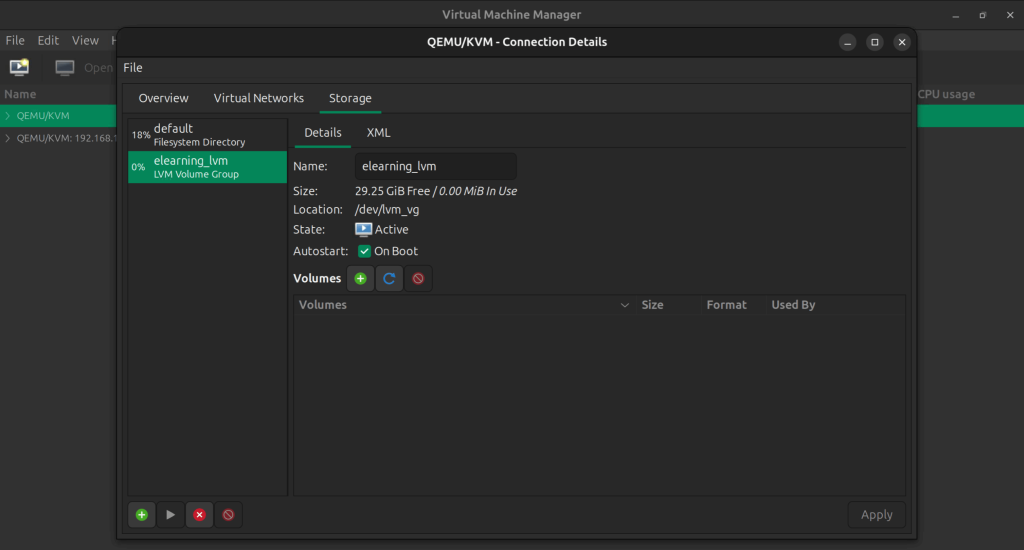Minimize the Connection Details window
Image resolution: width=1024 pixels, height=550 pixels.
[x=847, y=42]
